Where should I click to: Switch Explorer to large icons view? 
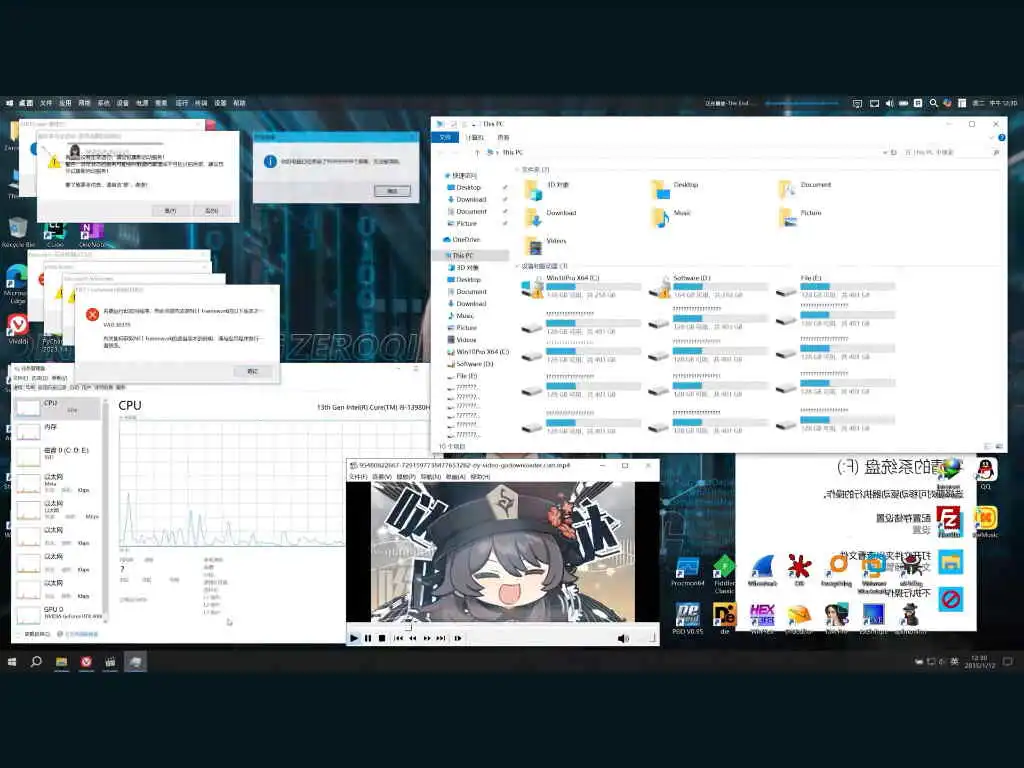click(x=1000, y=447)
